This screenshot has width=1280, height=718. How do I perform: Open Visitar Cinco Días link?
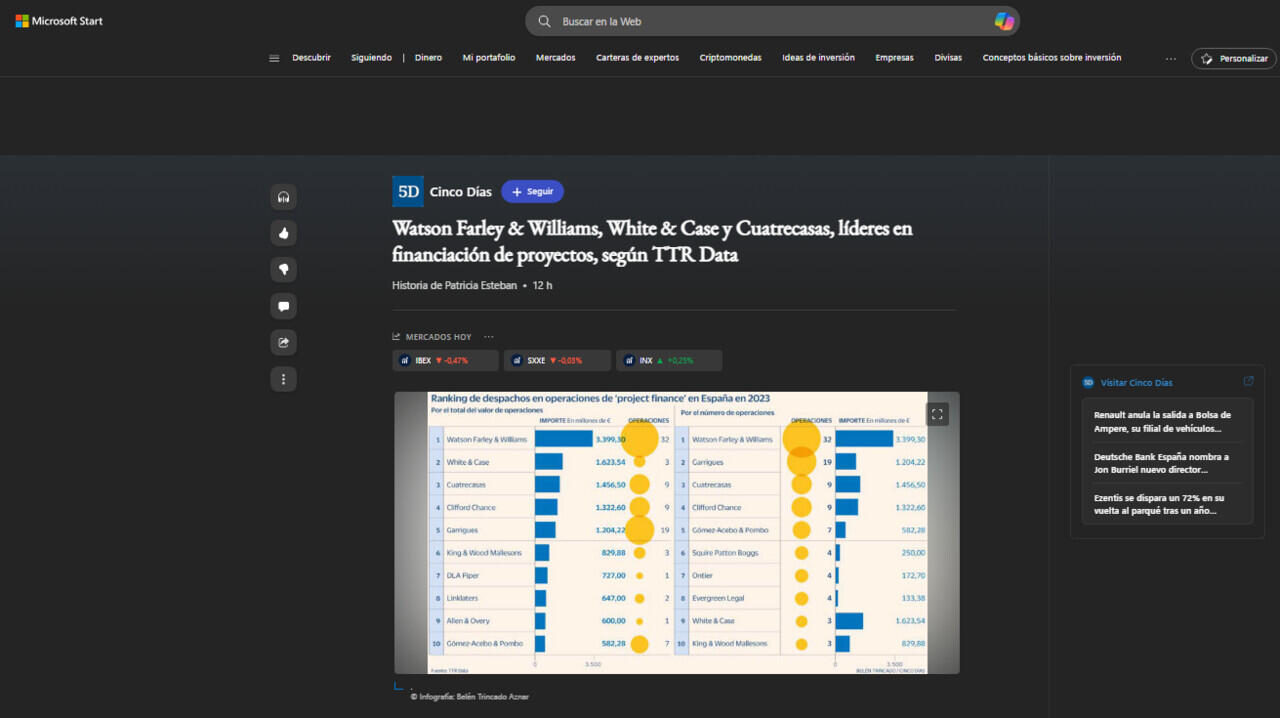(x=1136, y=382)
